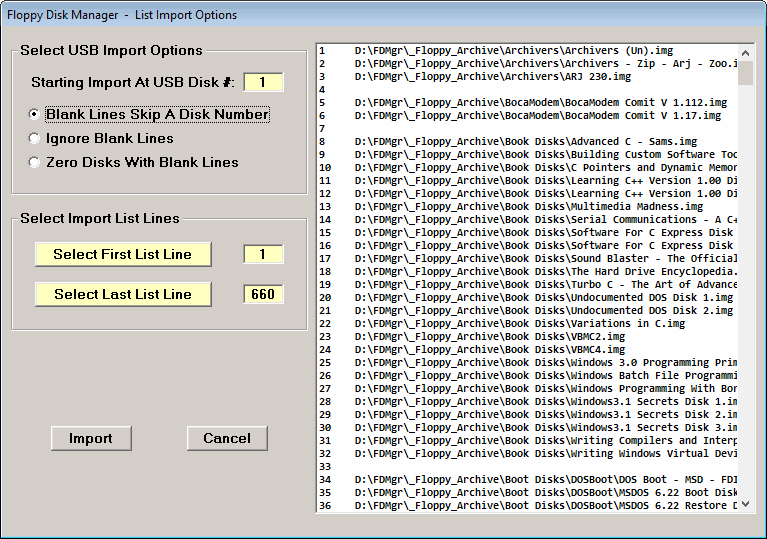Select line 6 BocaModem Comit V 1.17.img

coord(527,115)
